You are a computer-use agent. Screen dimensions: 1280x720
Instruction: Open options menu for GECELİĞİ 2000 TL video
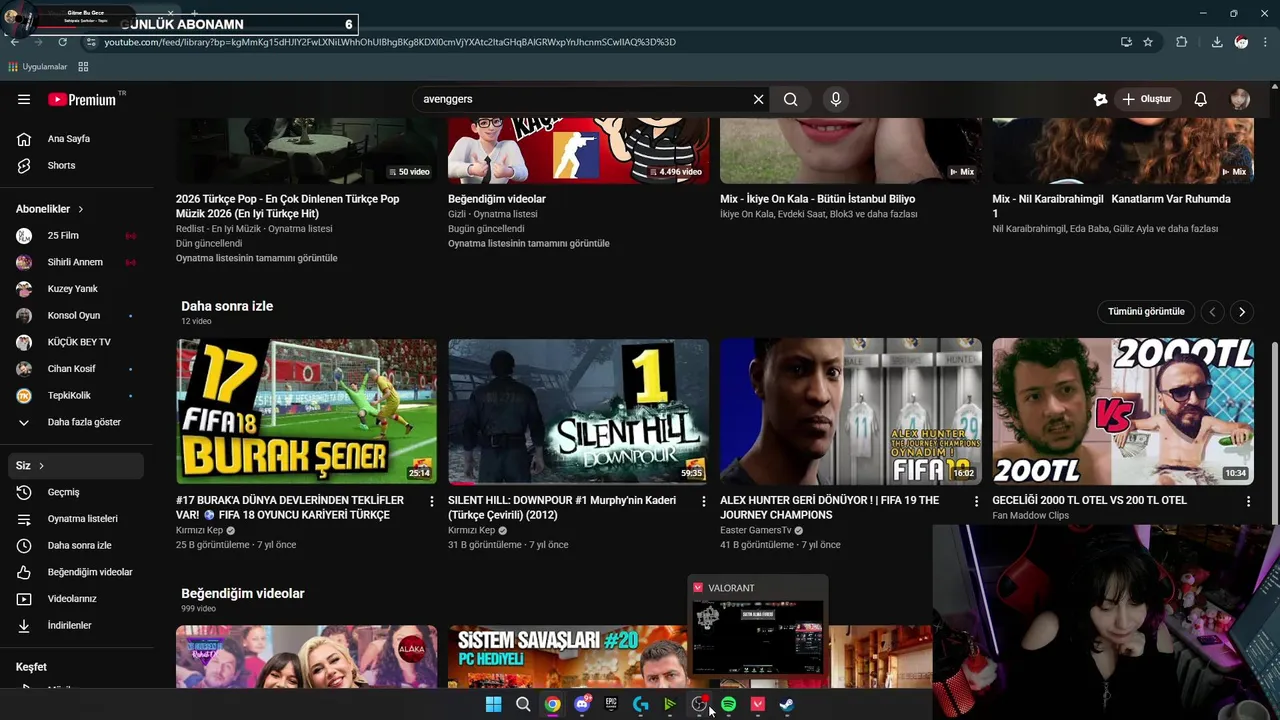coord(1248,501)
